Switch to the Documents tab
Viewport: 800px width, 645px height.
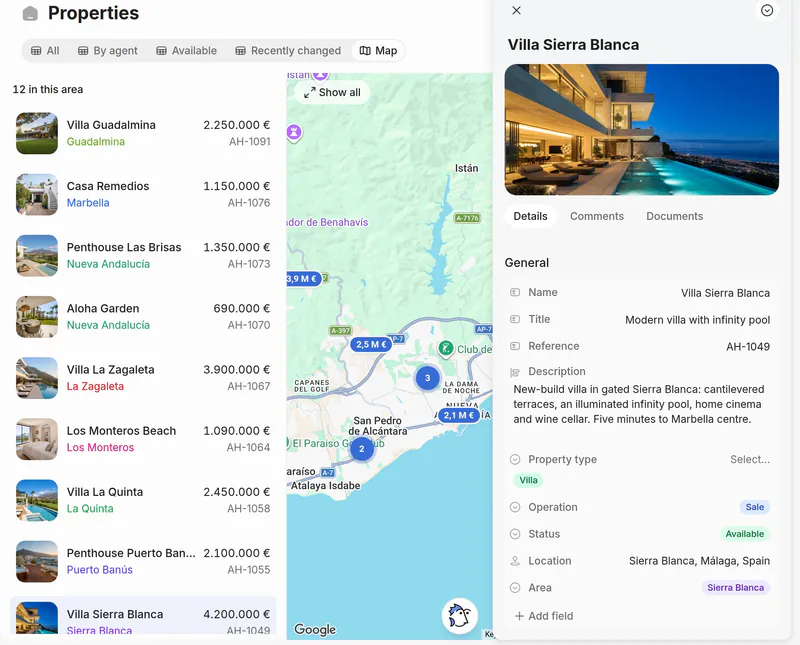[x=674, y=216]
